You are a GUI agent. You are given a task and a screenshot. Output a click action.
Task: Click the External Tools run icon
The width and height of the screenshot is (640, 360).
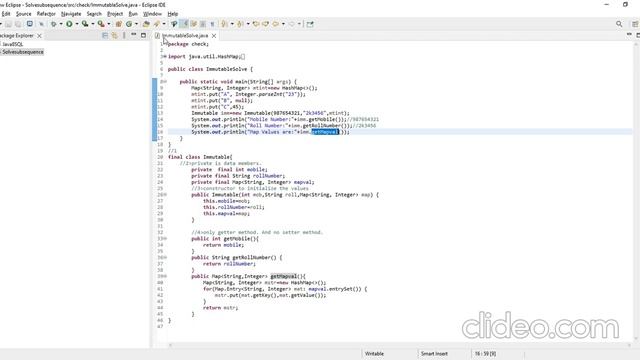(x=101, y=24)
